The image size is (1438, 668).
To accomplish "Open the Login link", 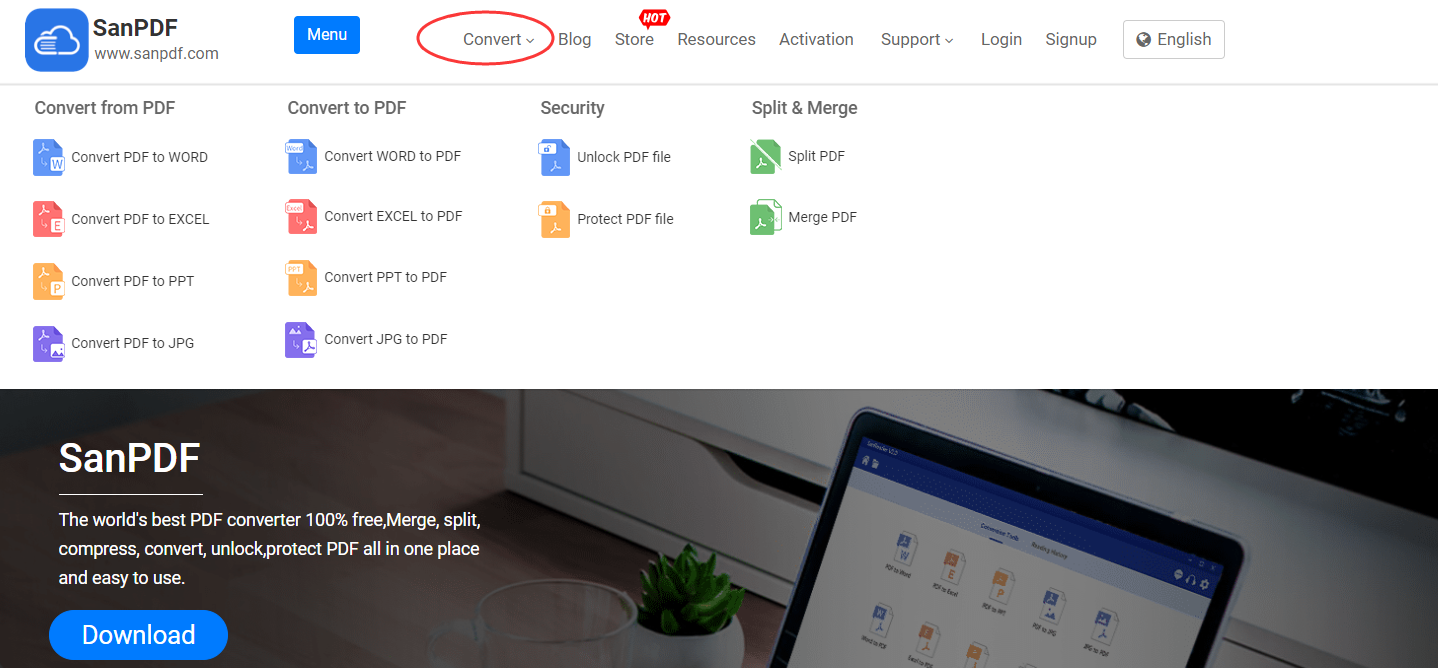I will (1001, 39).
